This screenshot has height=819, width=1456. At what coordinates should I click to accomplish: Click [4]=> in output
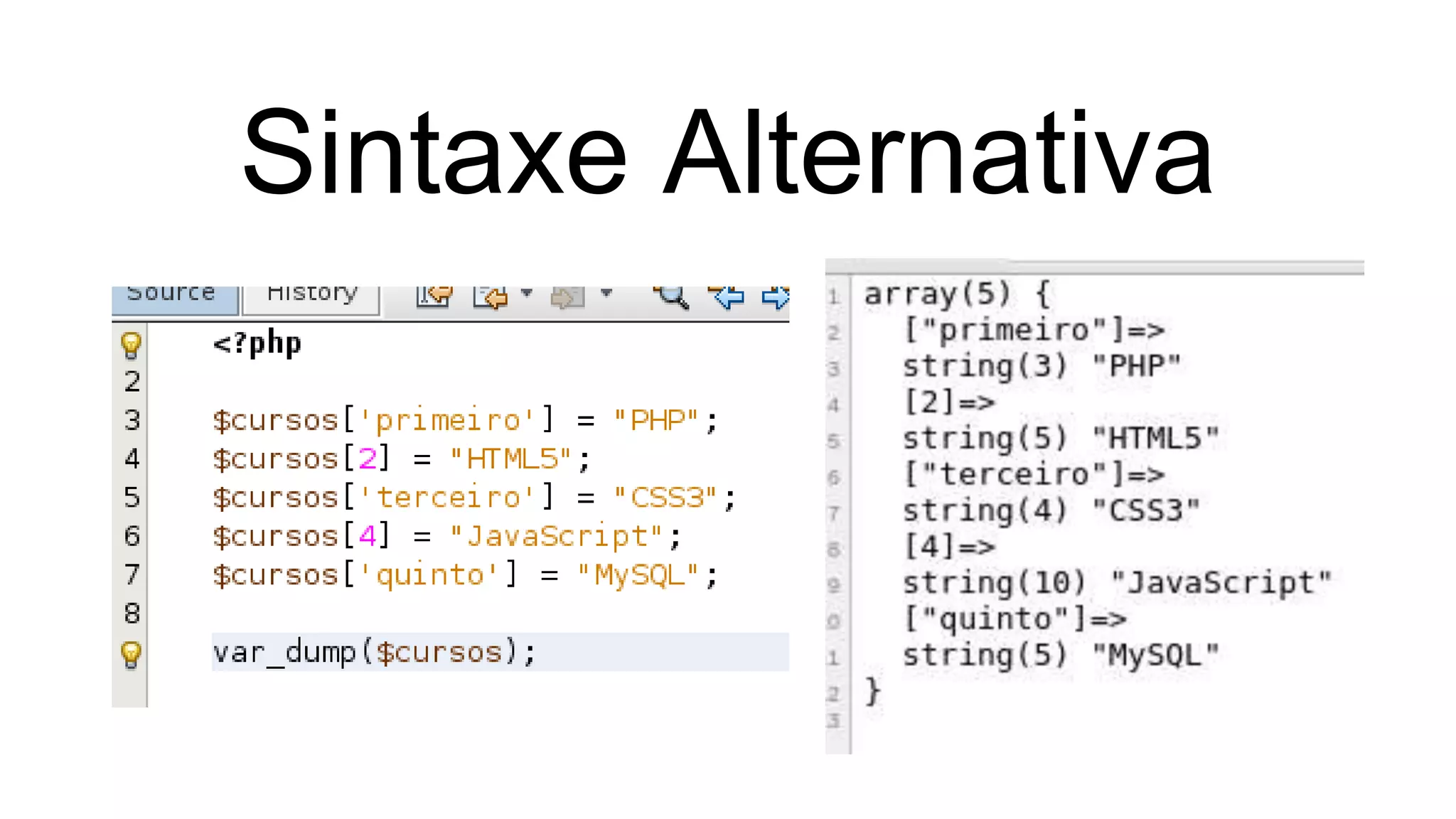[x=949, y=547]
